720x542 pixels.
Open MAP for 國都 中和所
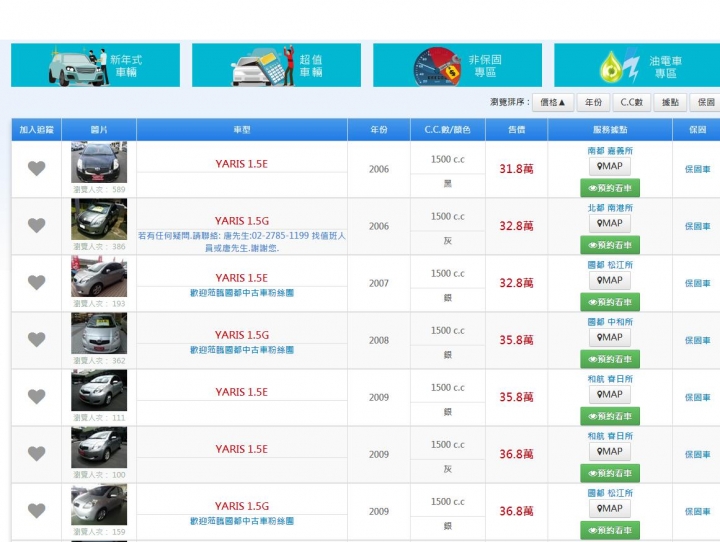tap(610, 337)
